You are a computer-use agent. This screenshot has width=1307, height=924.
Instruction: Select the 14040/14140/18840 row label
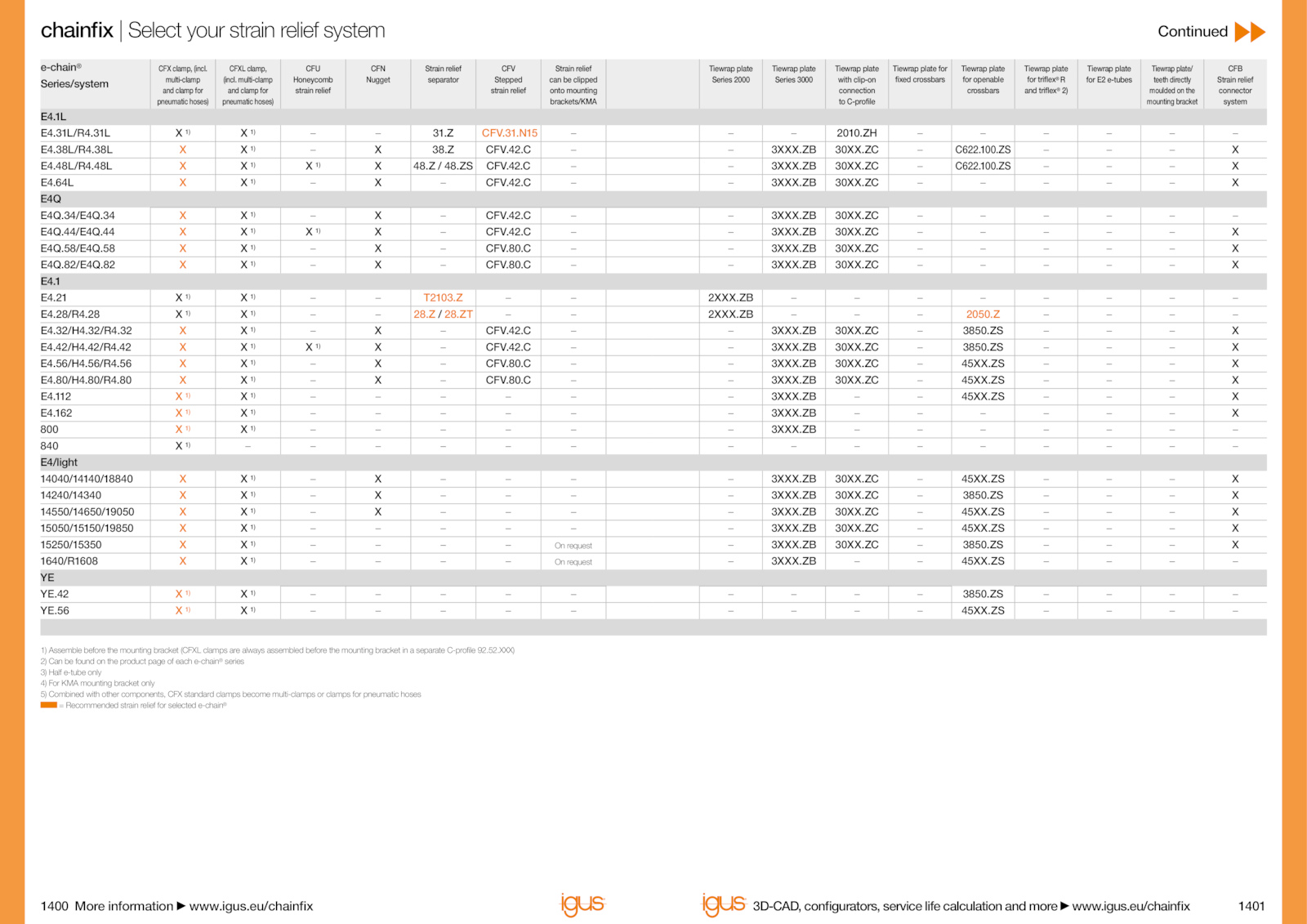[x=87, y=479]
